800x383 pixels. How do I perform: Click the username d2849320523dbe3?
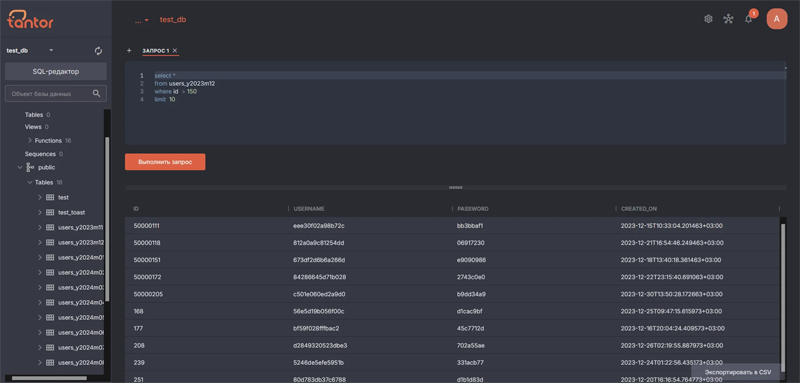tap(320, 345)
